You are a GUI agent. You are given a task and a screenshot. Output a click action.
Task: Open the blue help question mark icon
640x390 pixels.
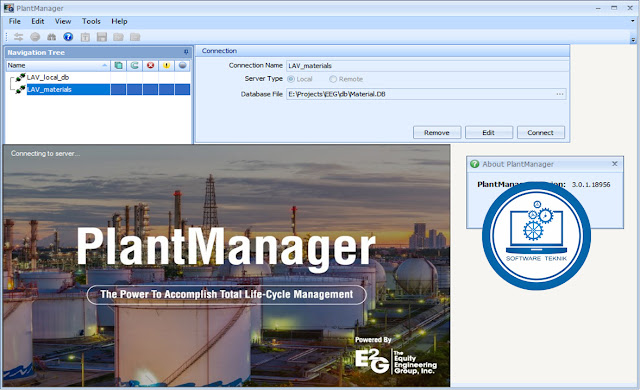point(68,37)
